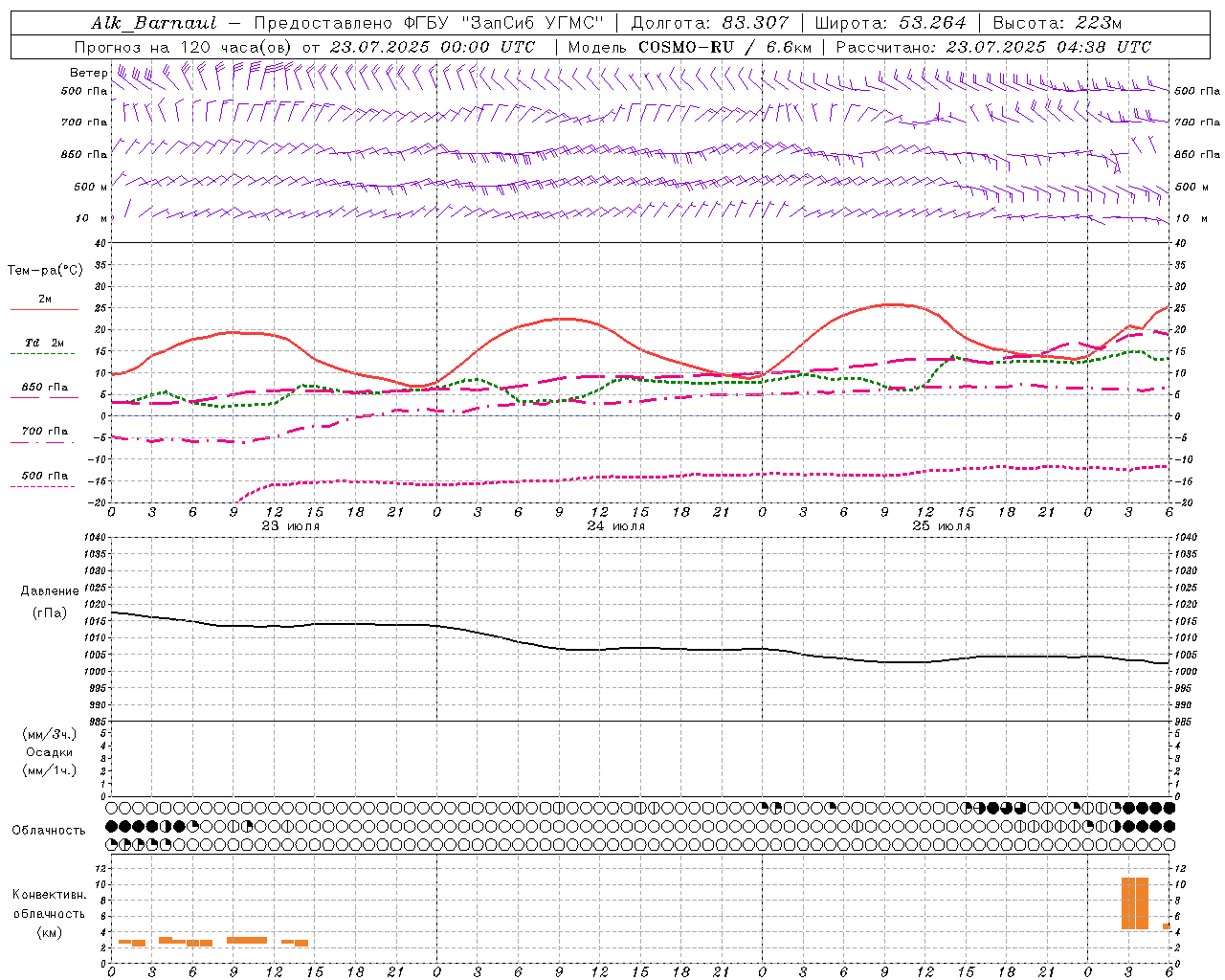Select the Давление panel label
This screenshot has height=980, width=1225.
click(x=50, y=590)
